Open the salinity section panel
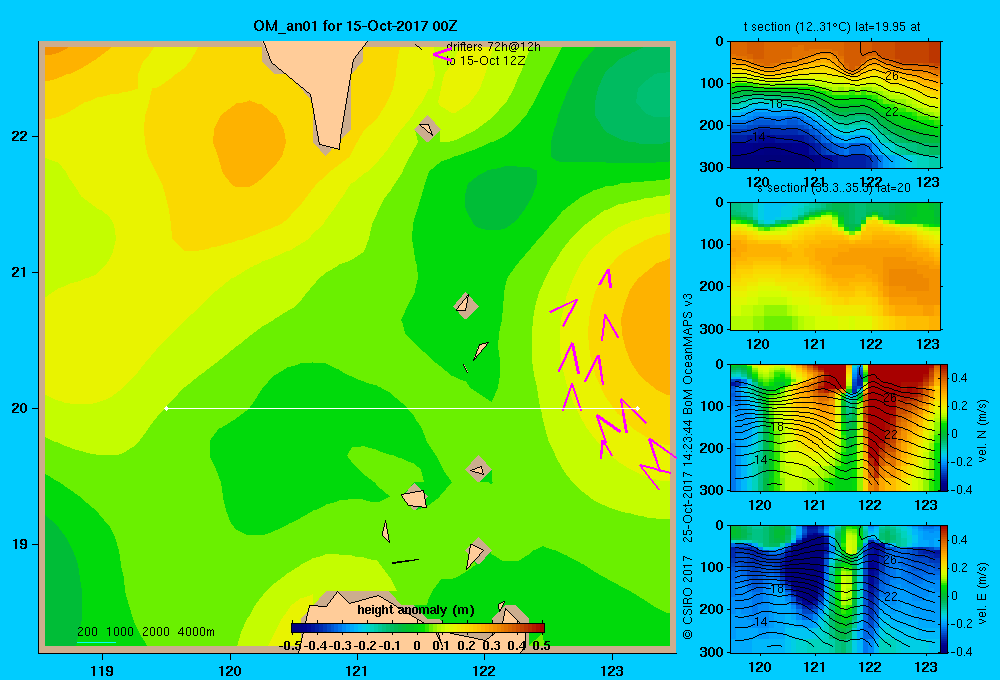 tap(835, 266)
